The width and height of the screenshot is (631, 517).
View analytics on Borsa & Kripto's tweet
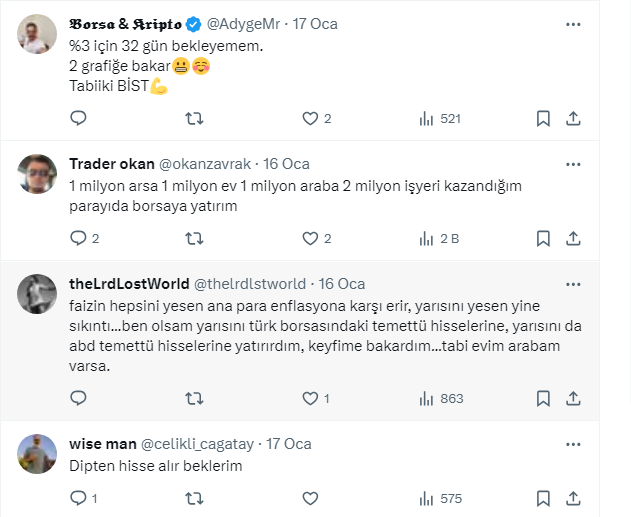[x=439, y=119]
